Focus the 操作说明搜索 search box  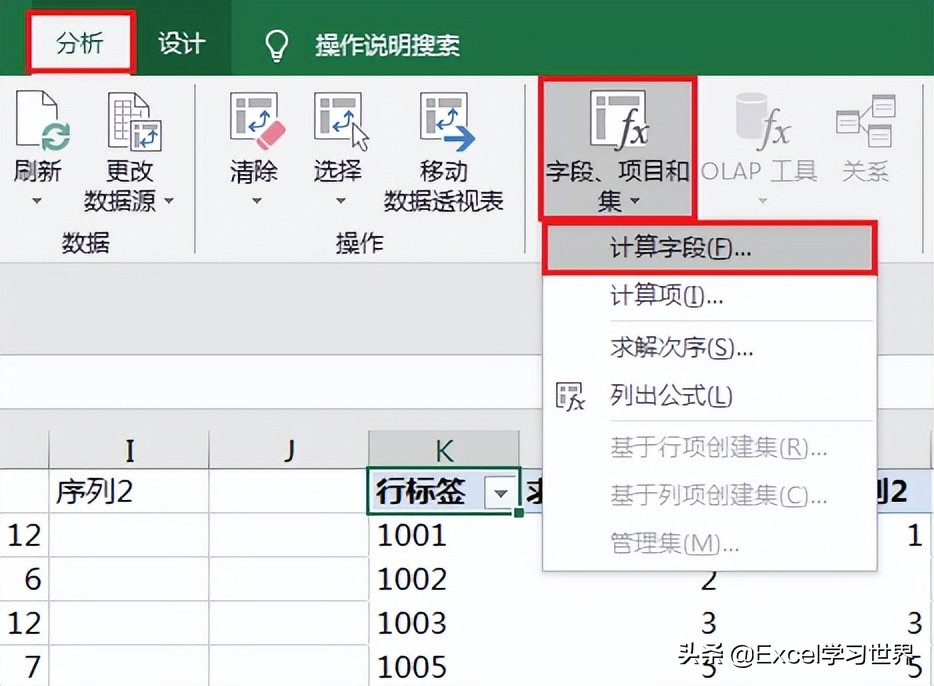(387, 45)
